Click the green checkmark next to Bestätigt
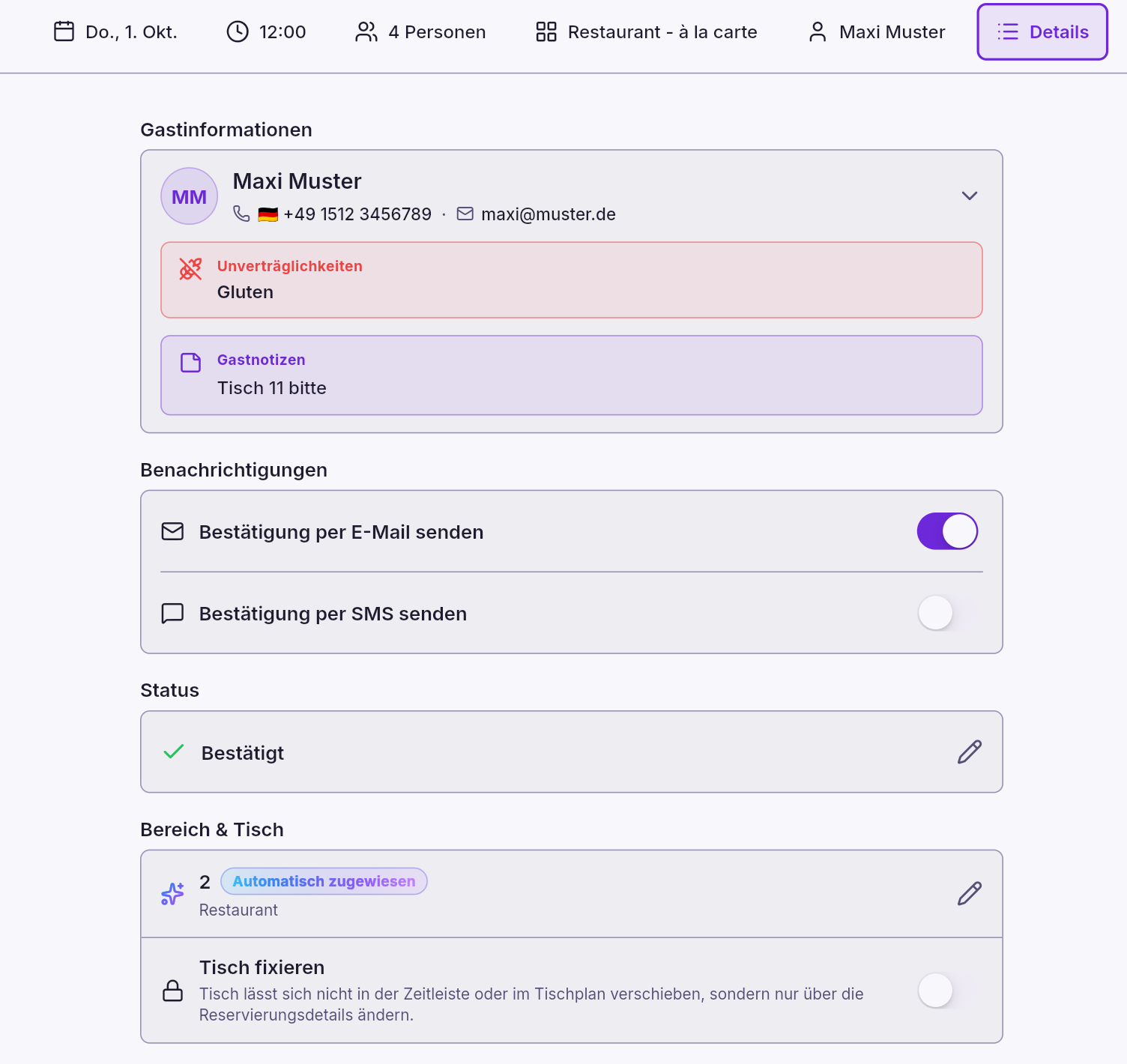 174,752
